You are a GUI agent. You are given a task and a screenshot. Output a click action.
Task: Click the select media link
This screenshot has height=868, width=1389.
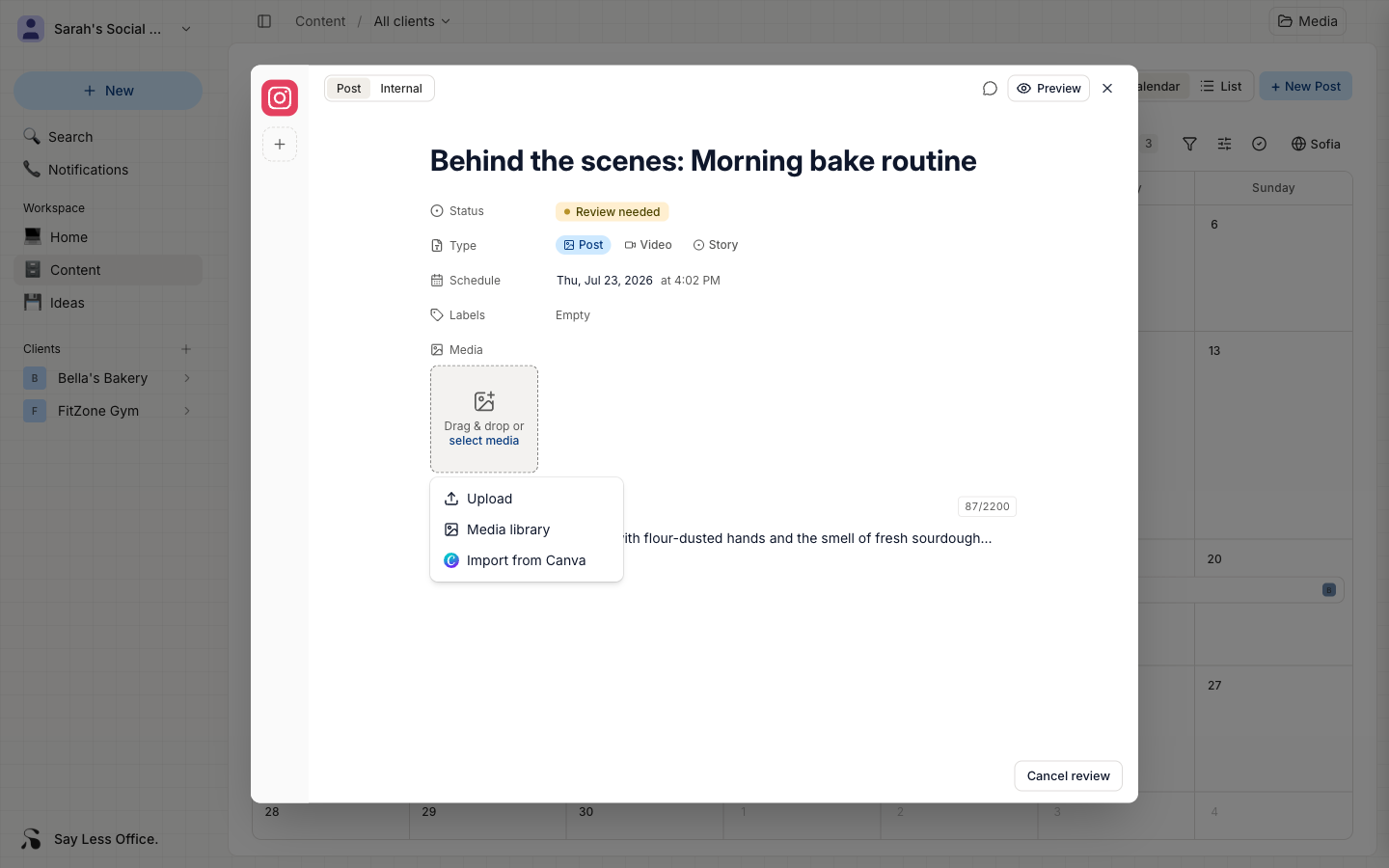click(484, 441)
